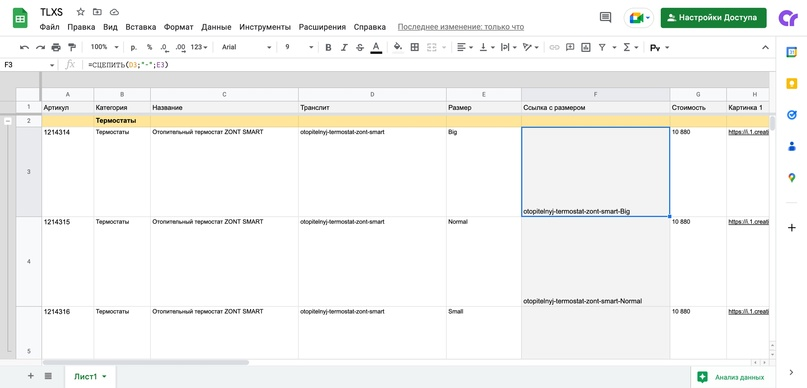The image size is (807, 388).
Task: Select the paint format roller tool
Action: coord(72,47)
